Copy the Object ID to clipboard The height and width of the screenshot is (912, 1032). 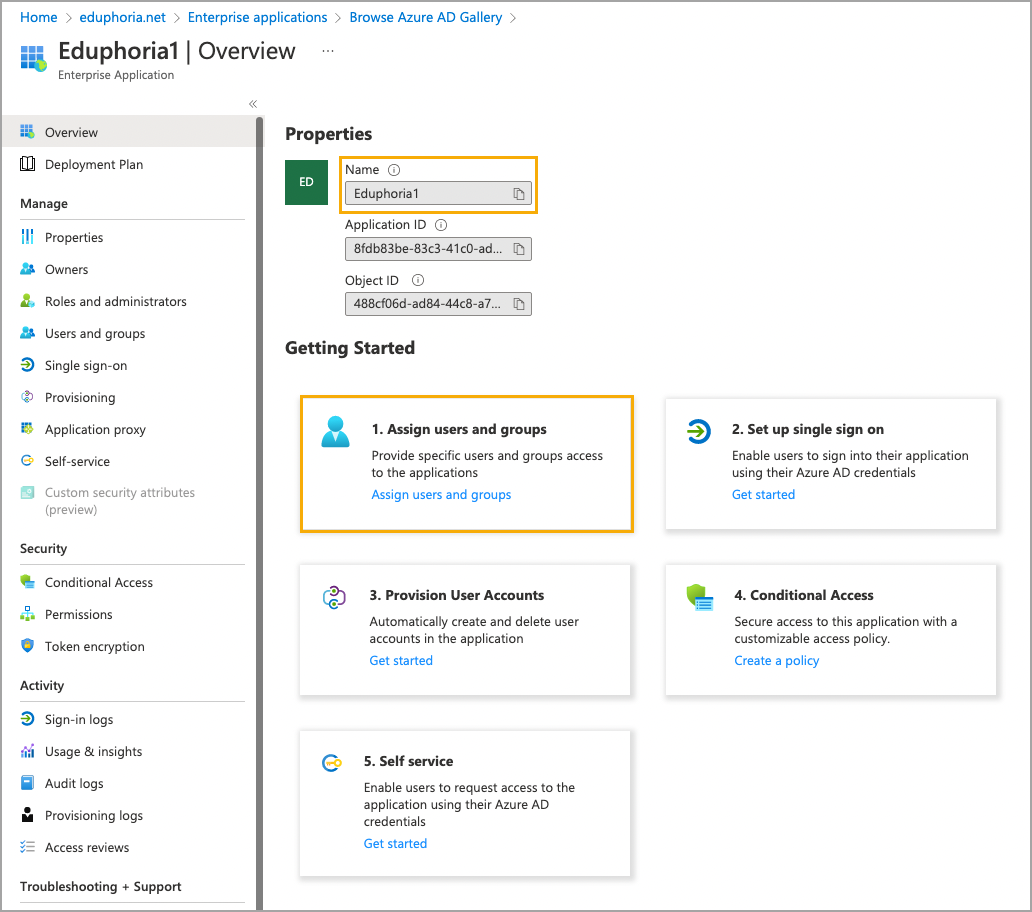[x=519, y=304]
